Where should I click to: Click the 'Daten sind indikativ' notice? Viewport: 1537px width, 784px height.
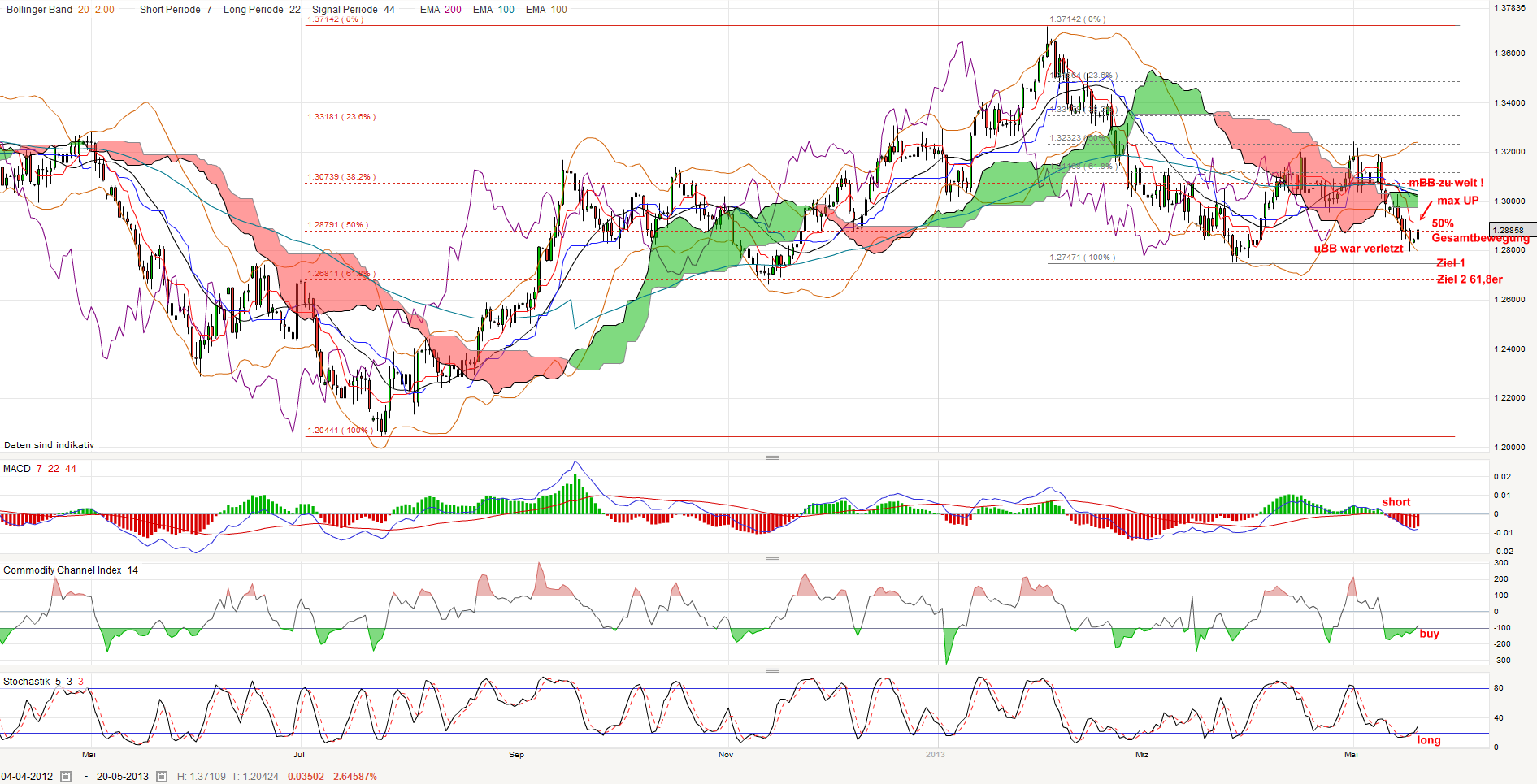(49, 444)
